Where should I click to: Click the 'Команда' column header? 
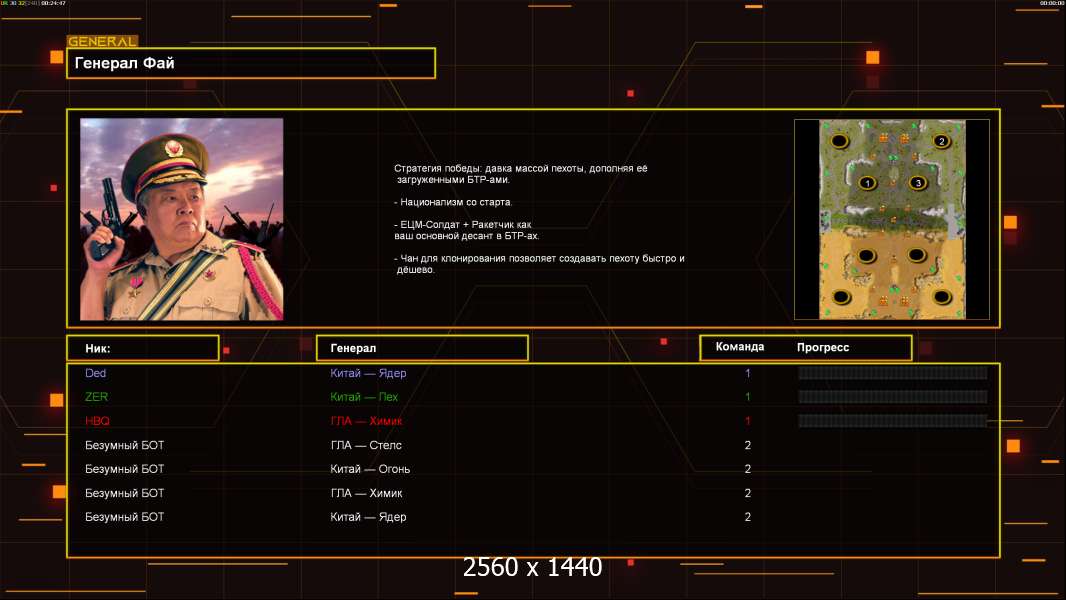740,347
